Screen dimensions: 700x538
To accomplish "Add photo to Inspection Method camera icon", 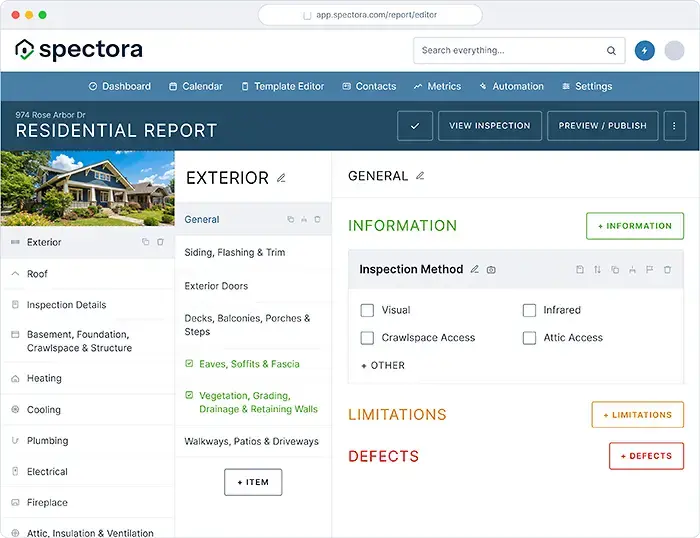I will [491, 270].
